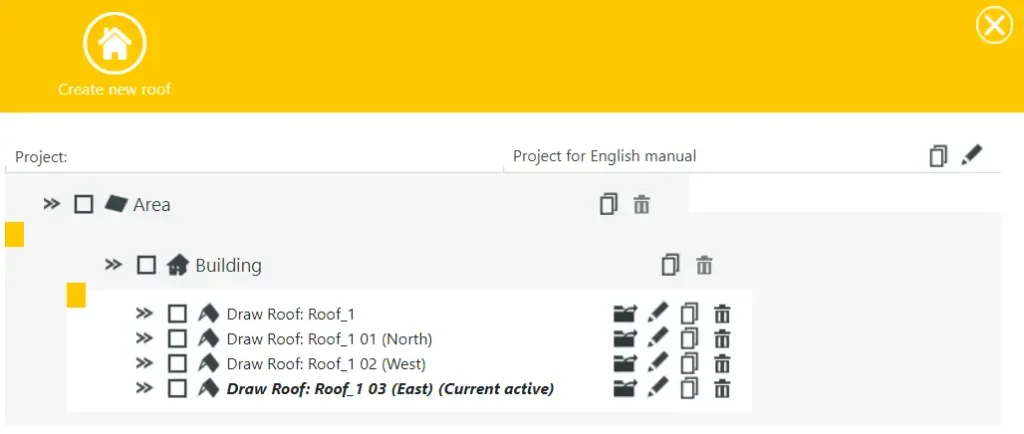Select Draw Roof: Roof_1 02 (West) item

click(326, 363)
